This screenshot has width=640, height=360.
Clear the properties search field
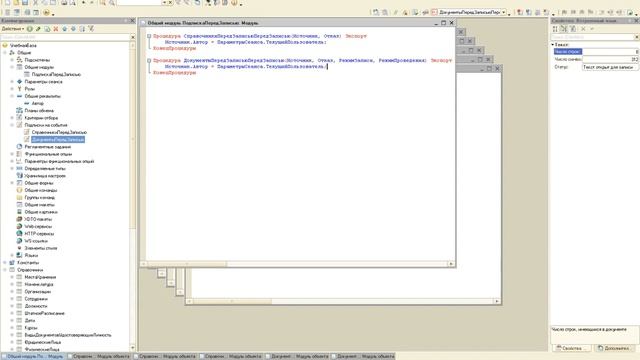tap(637, 37)
